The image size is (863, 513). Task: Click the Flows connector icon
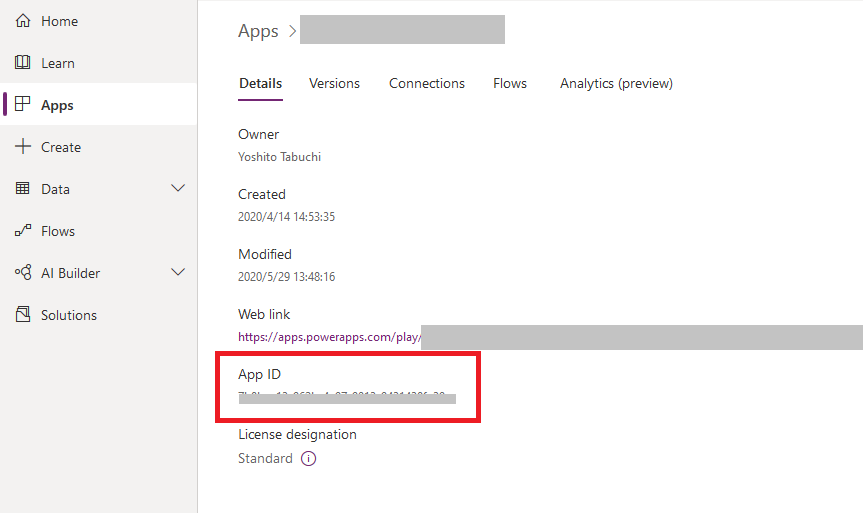pos(23,231)
